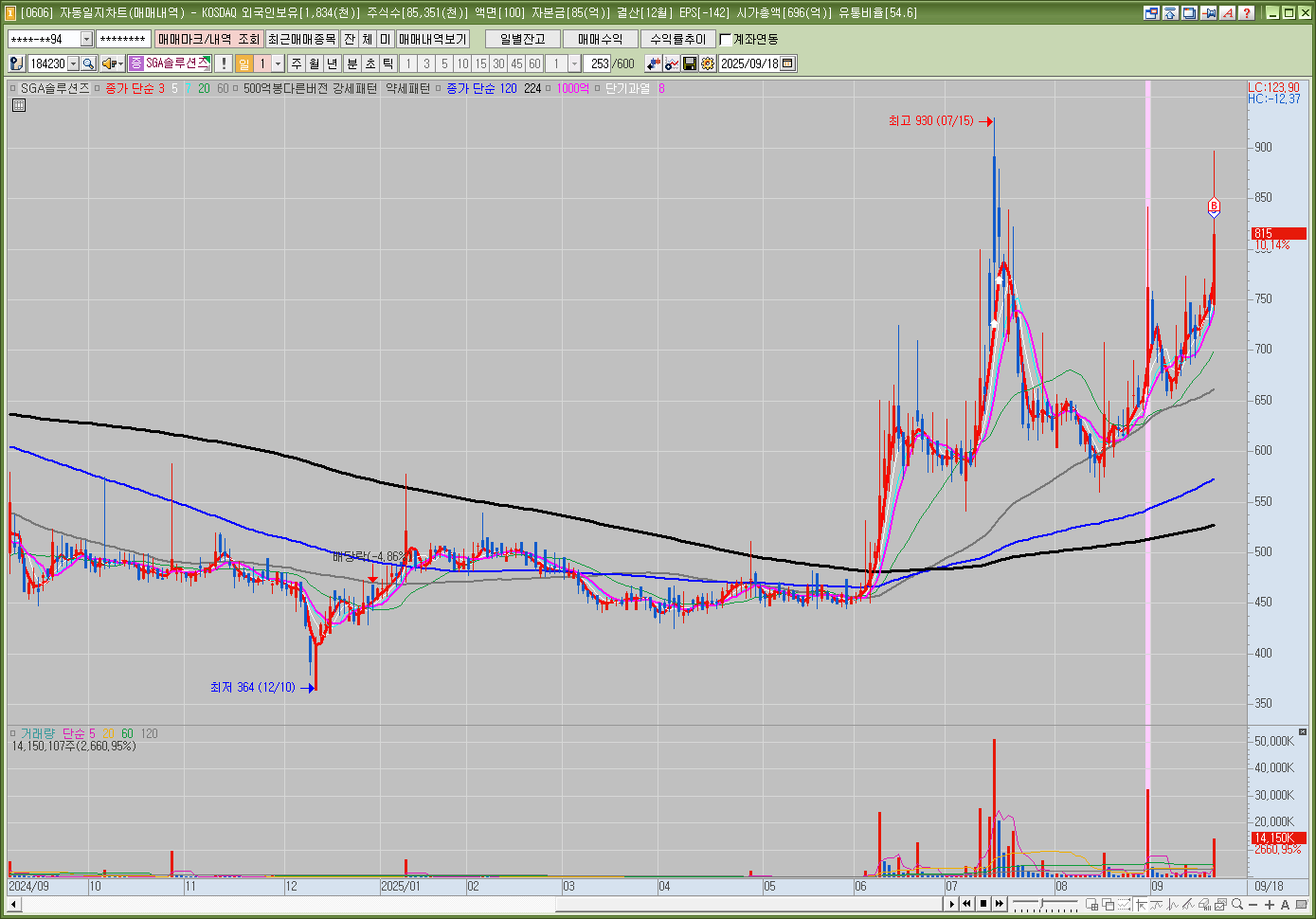Open the 일별잔고 tab
This screenshot has width=1316, height=919.
coord(523,39)
